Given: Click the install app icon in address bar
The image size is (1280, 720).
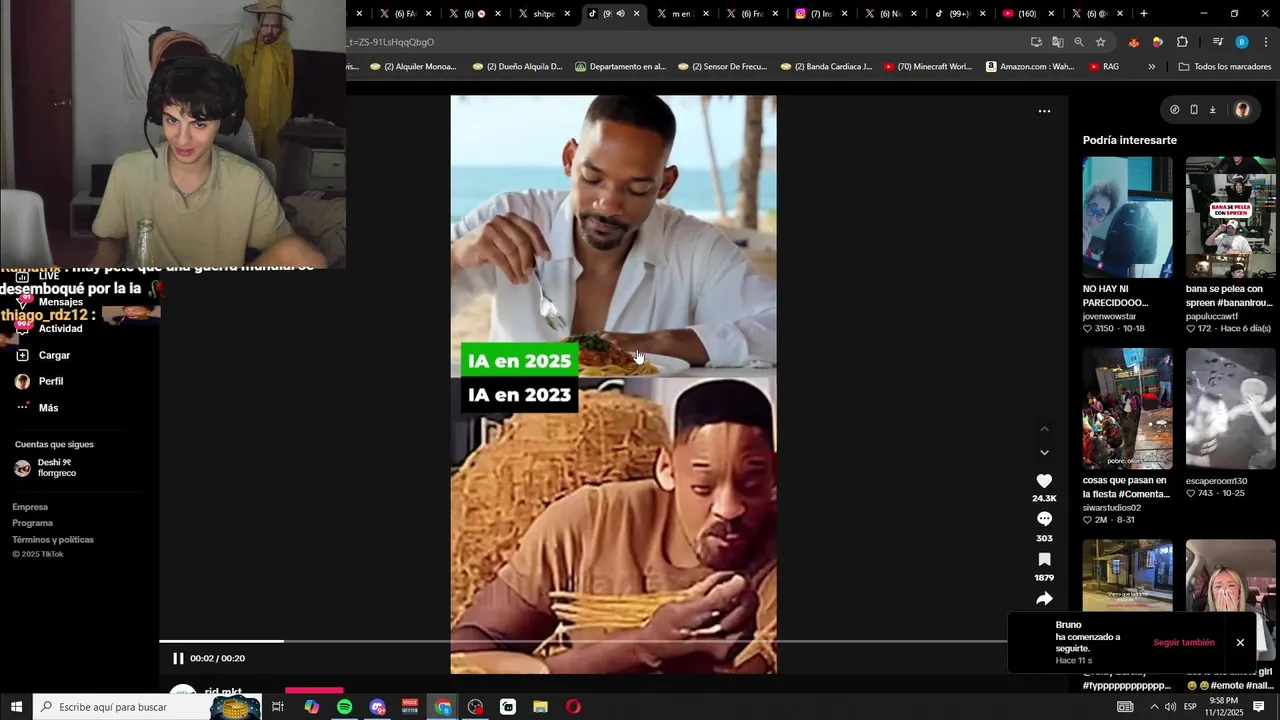Looking at the screenshot, I should tap(1036, 42).
